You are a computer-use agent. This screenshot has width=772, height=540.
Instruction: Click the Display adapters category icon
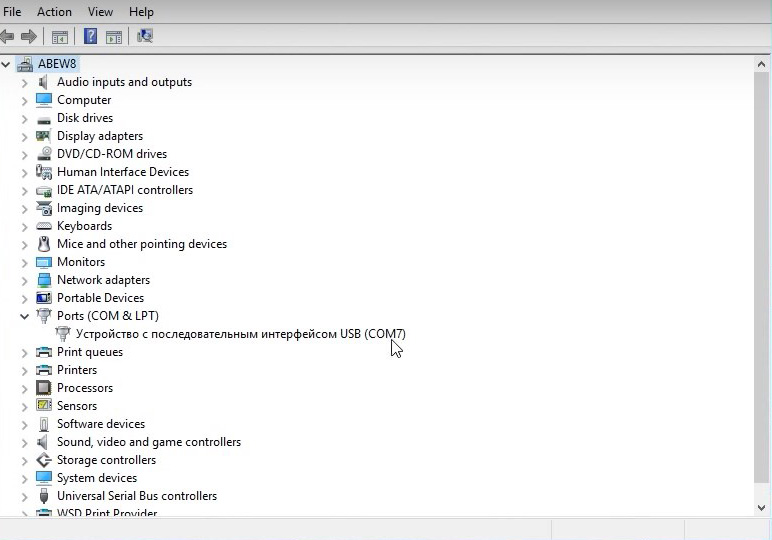(x=44, y=136)
